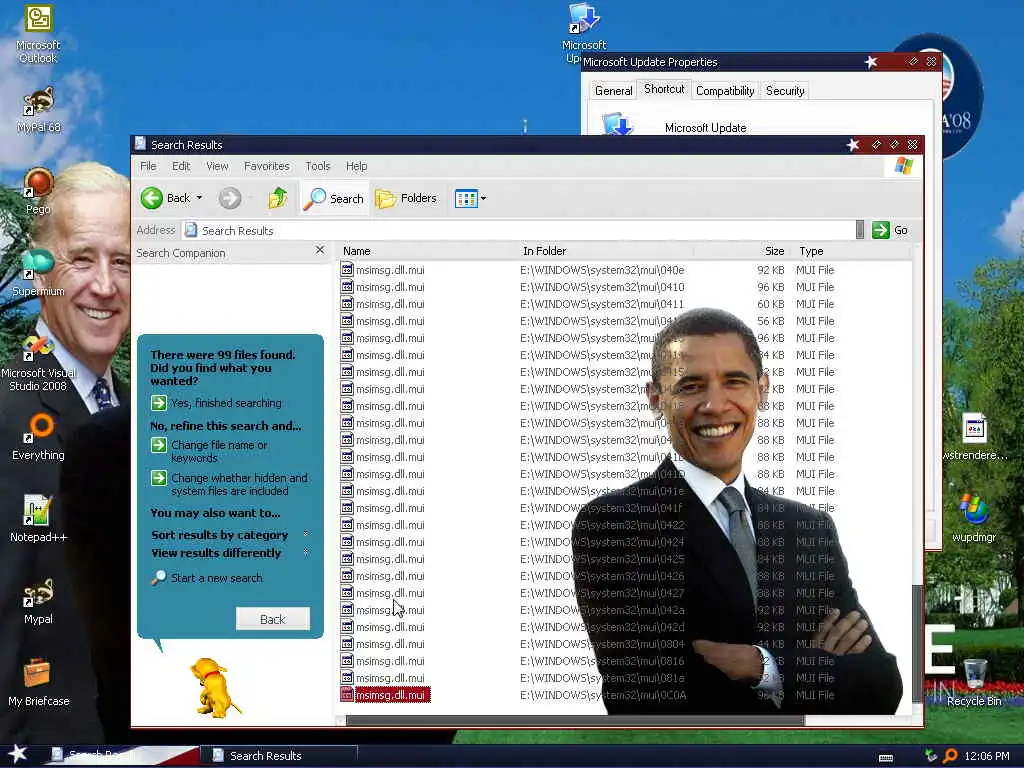The image size is (1024, 768).
Task: Choose Yes, finished searching
Action: tap(217, 403)
